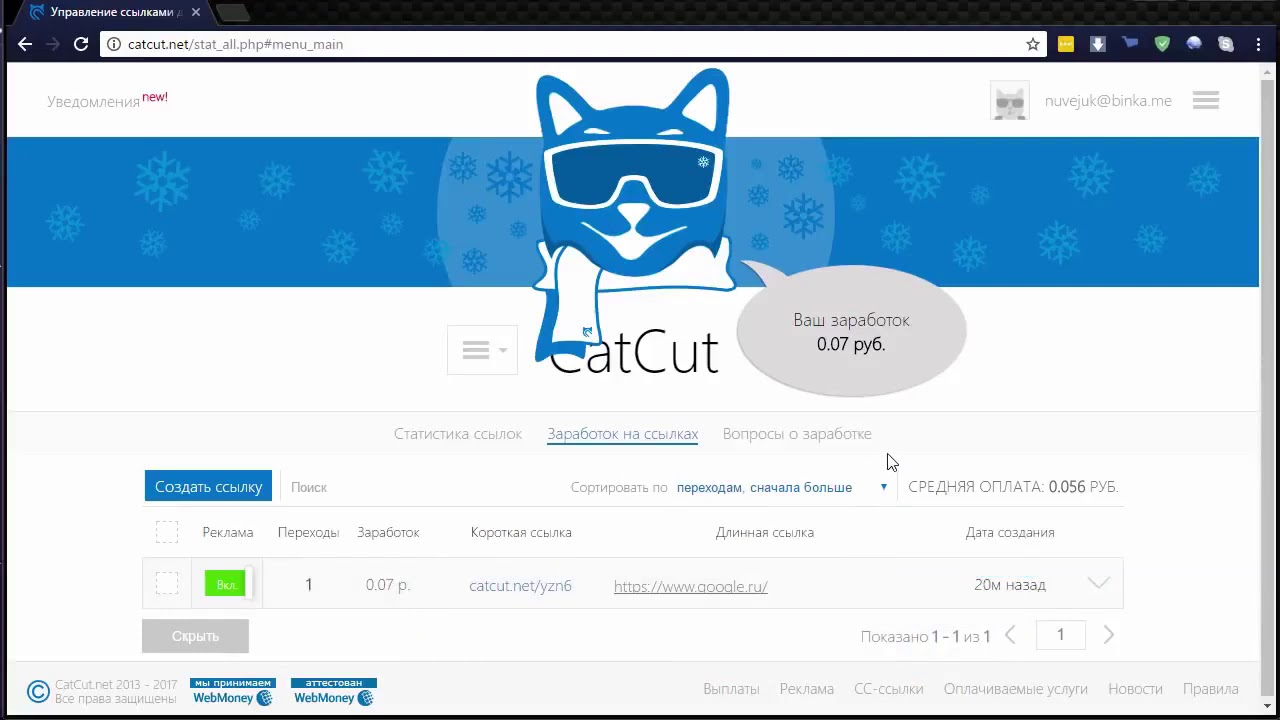
Task: Open green shield extension icon
Action: [x=1162, y=44]
